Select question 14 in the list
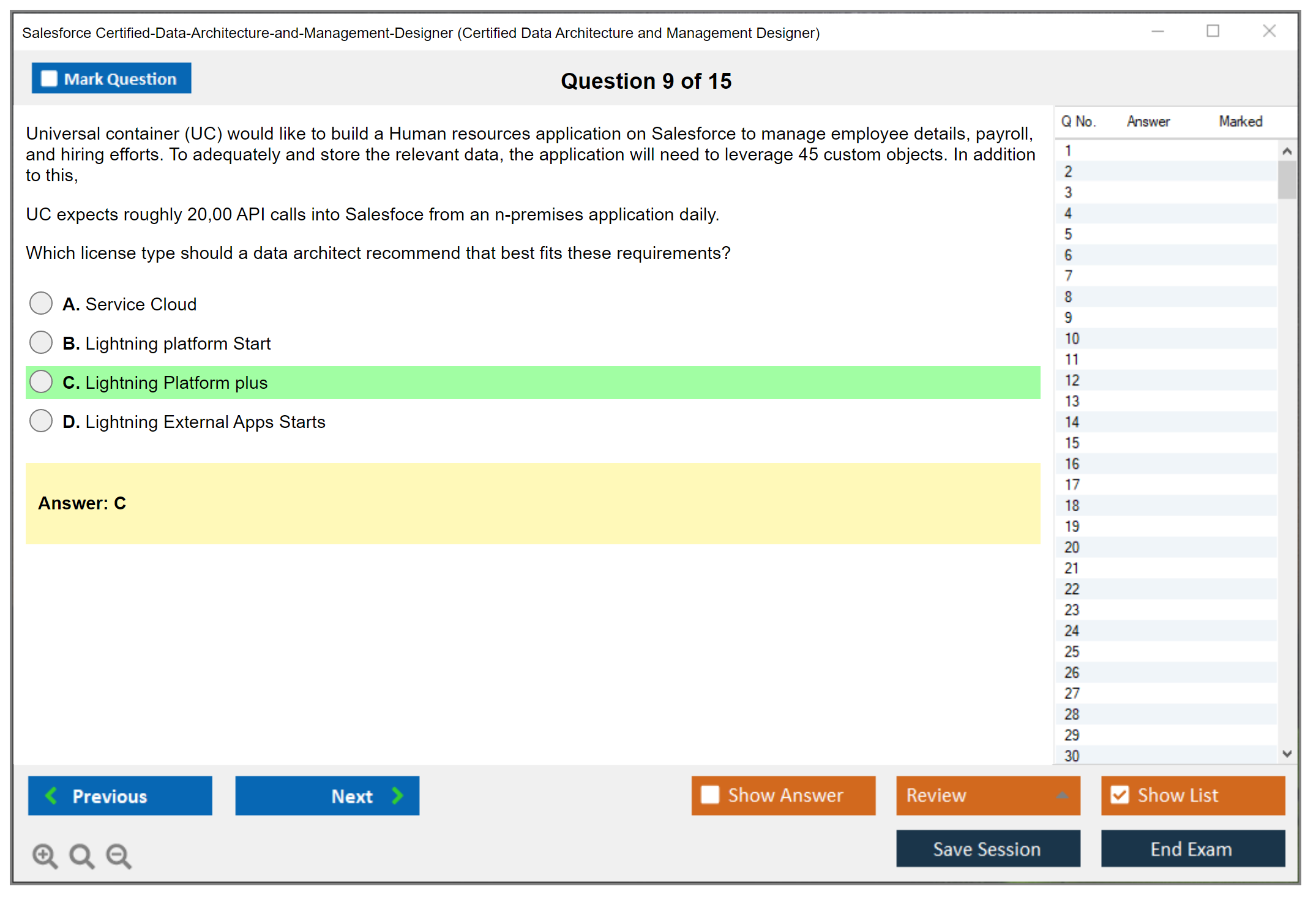The image size is (1316, 900). coord(1072,422)
